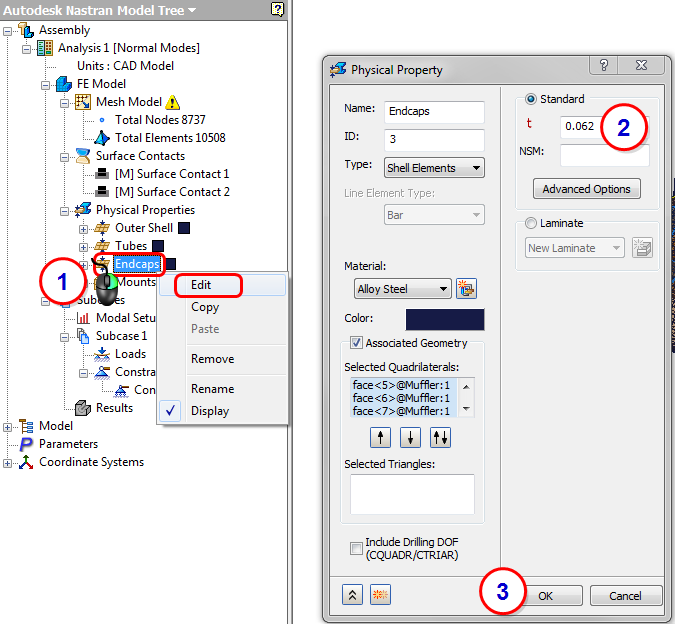Click the Physical Property help button
The image size is (675, 624).
coord(604,65)
